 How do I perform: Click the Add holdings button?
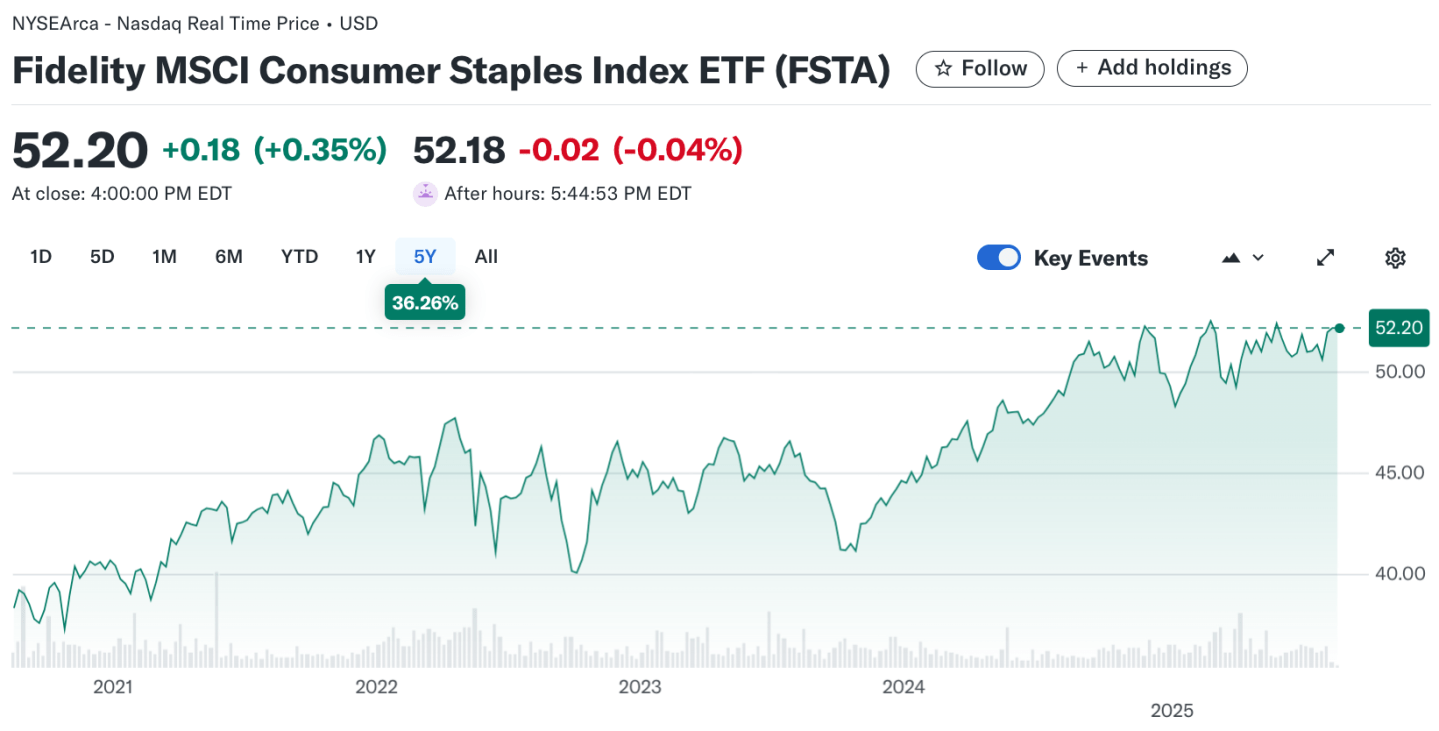(1152, 67)
